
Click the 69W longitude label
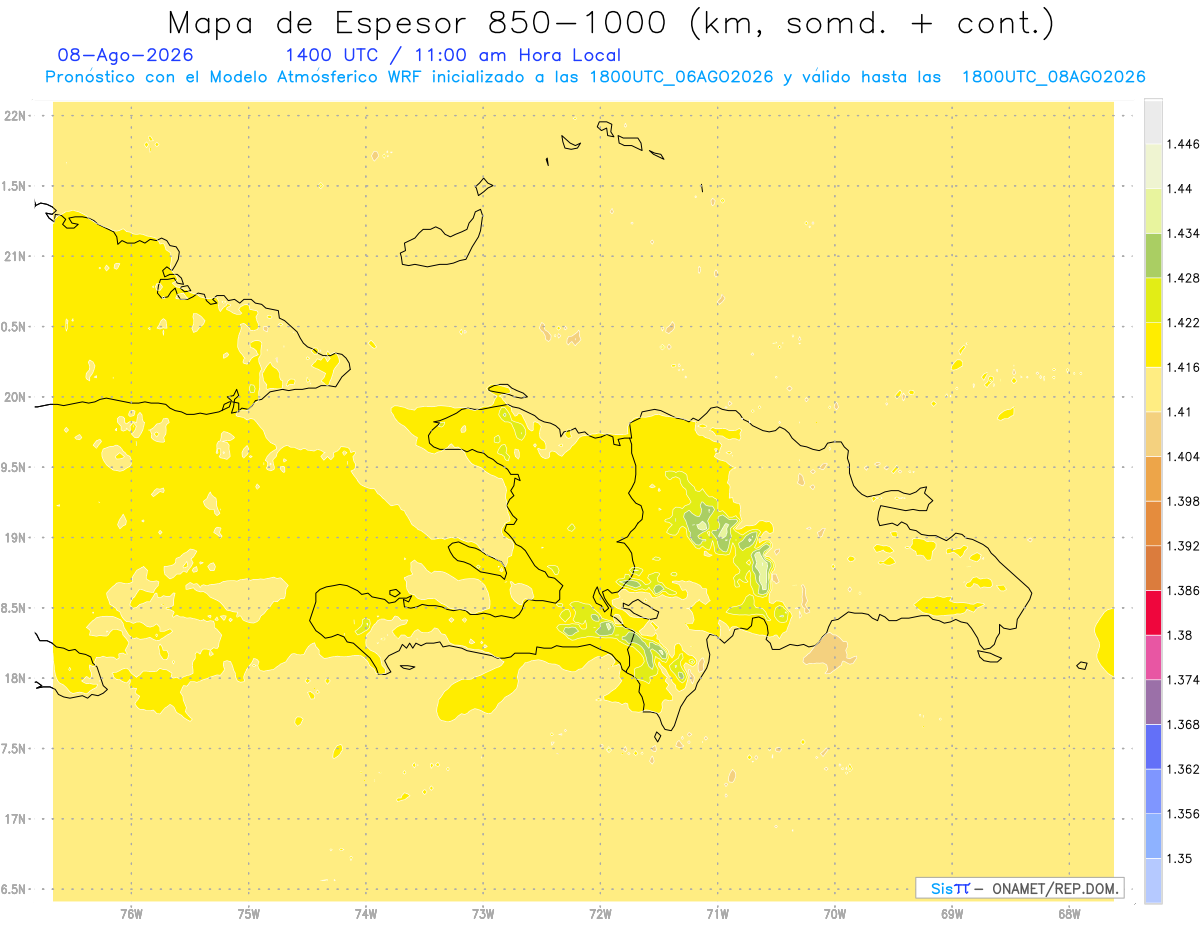coord(952,913)
